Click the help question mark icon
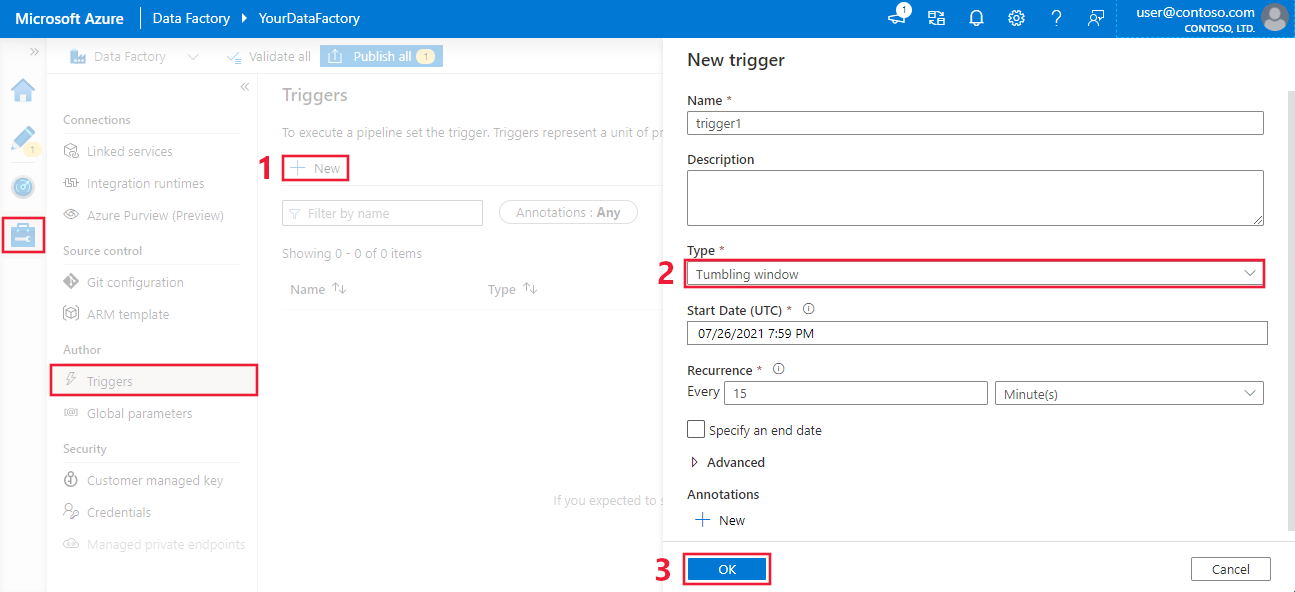Screen dimensions: 1295x592 tap(1056, 17)
